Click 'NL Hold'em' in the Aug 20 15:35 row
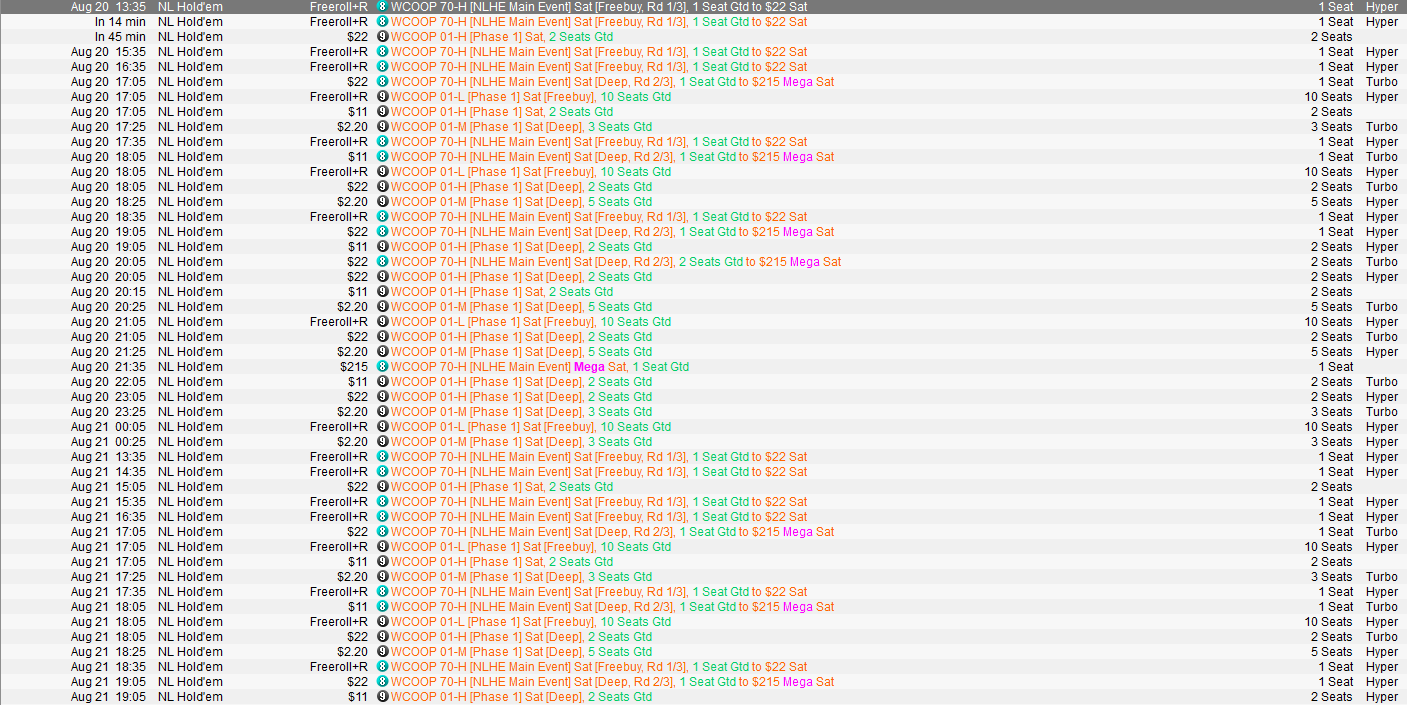The image size is (1407, 705). click(190, 51)
